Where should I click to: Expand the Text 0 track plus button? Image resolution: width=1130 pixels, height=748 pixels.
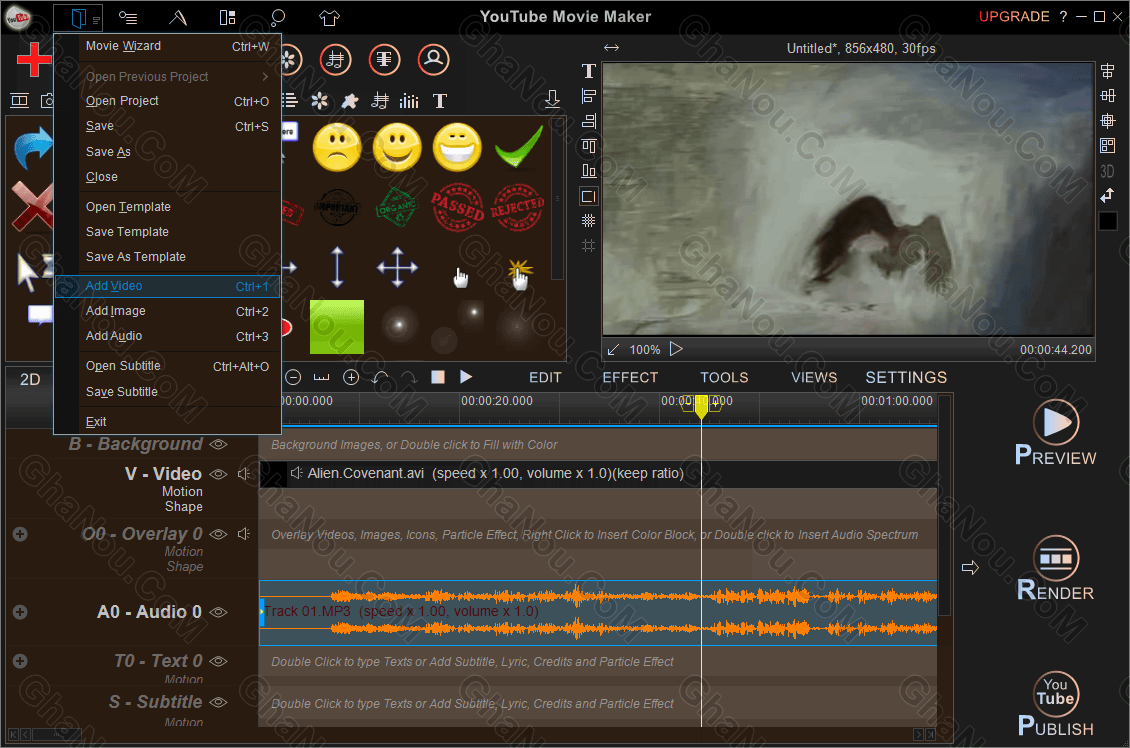(20, 661)
